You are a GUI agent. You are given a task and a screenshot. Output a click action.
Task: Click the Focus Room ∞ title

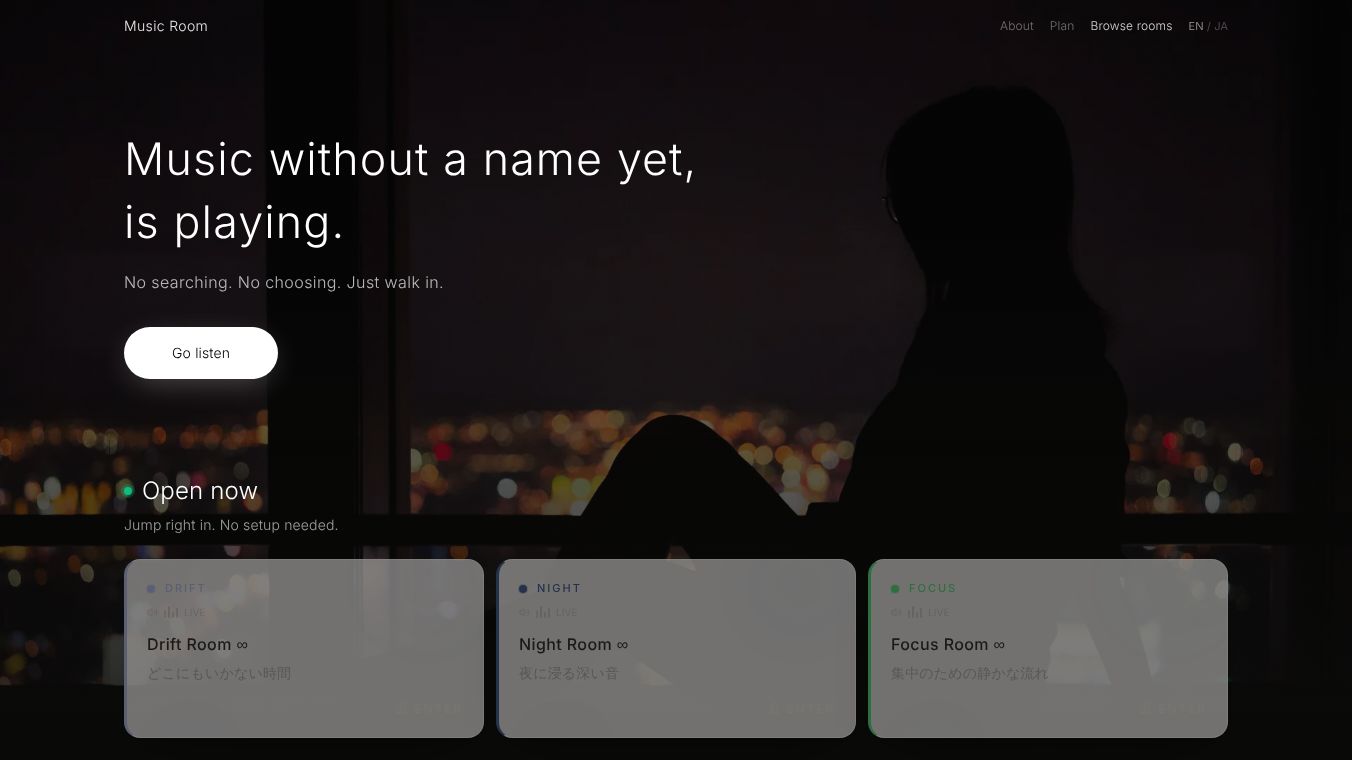(948, 645)
